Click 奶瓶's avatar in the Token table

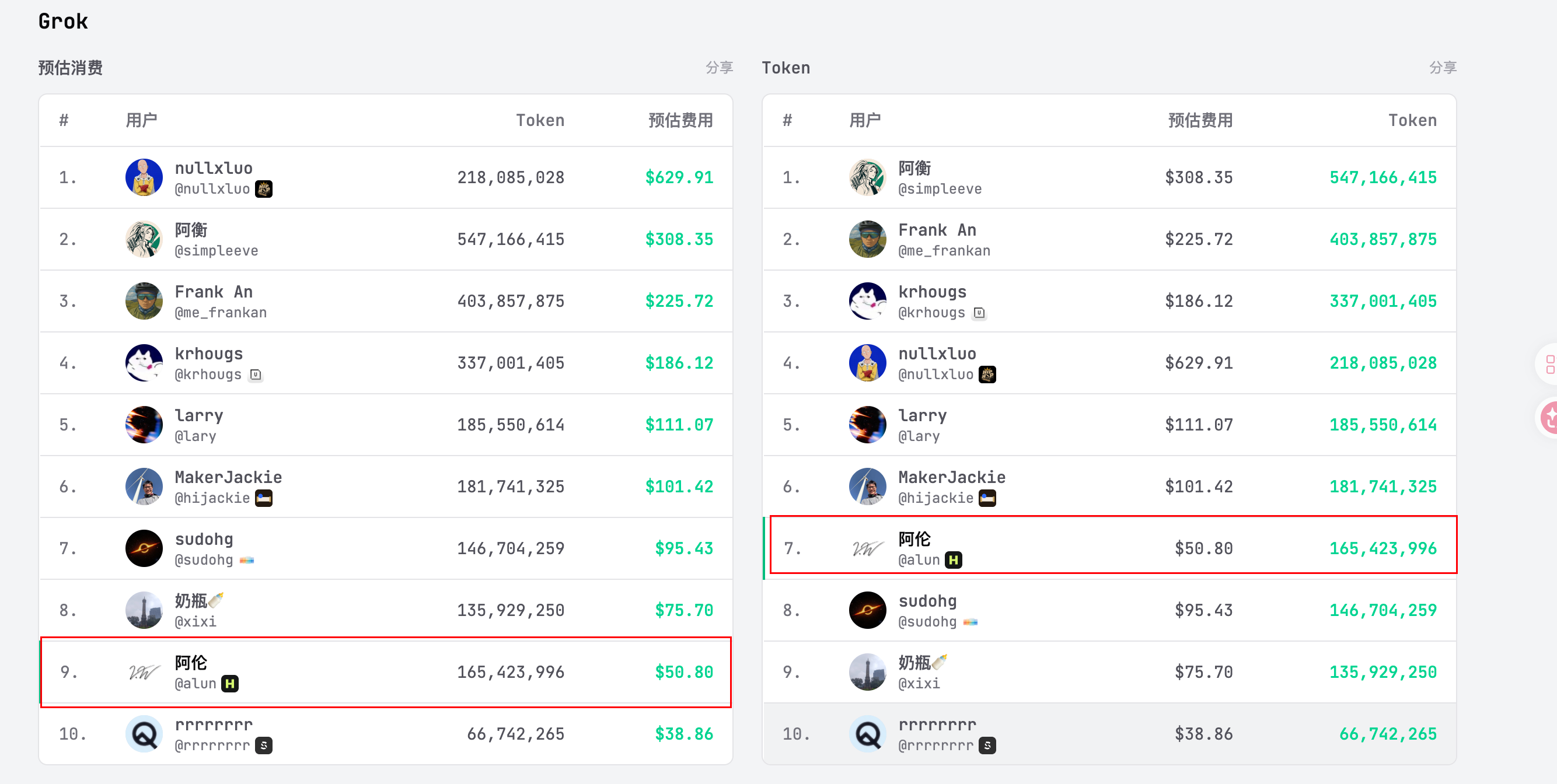(867, 671)
